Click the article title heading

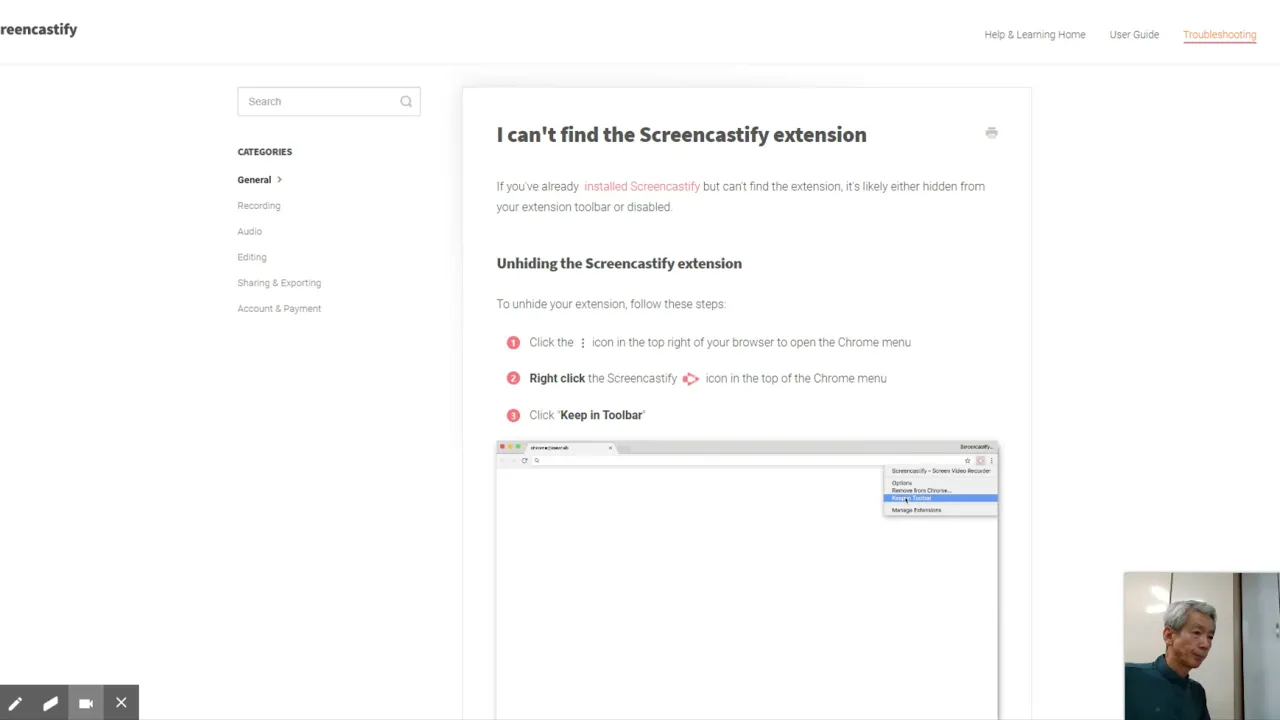pyautogui.click(x=681, y=135)
